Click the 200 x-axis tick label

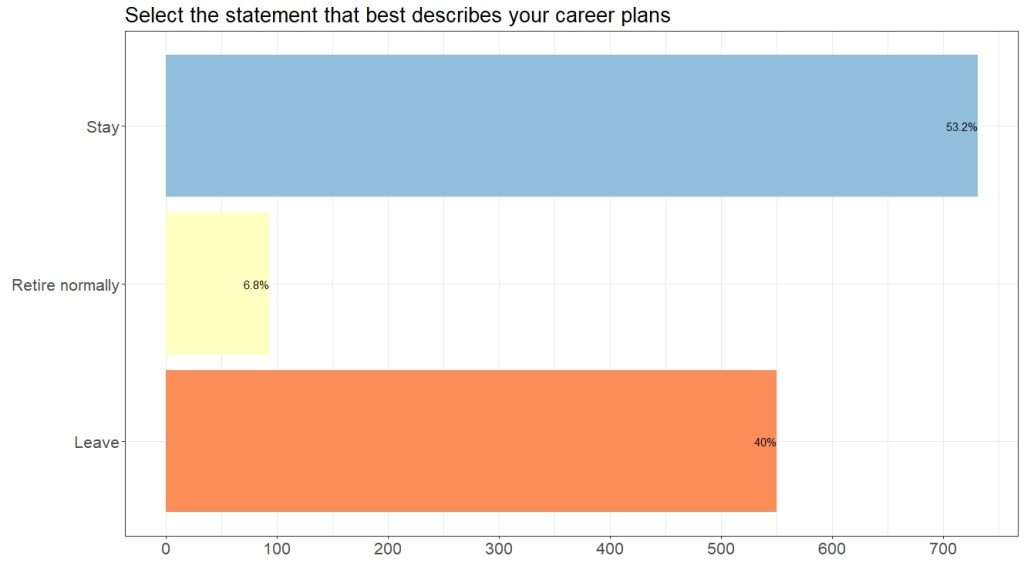point(388,548)
